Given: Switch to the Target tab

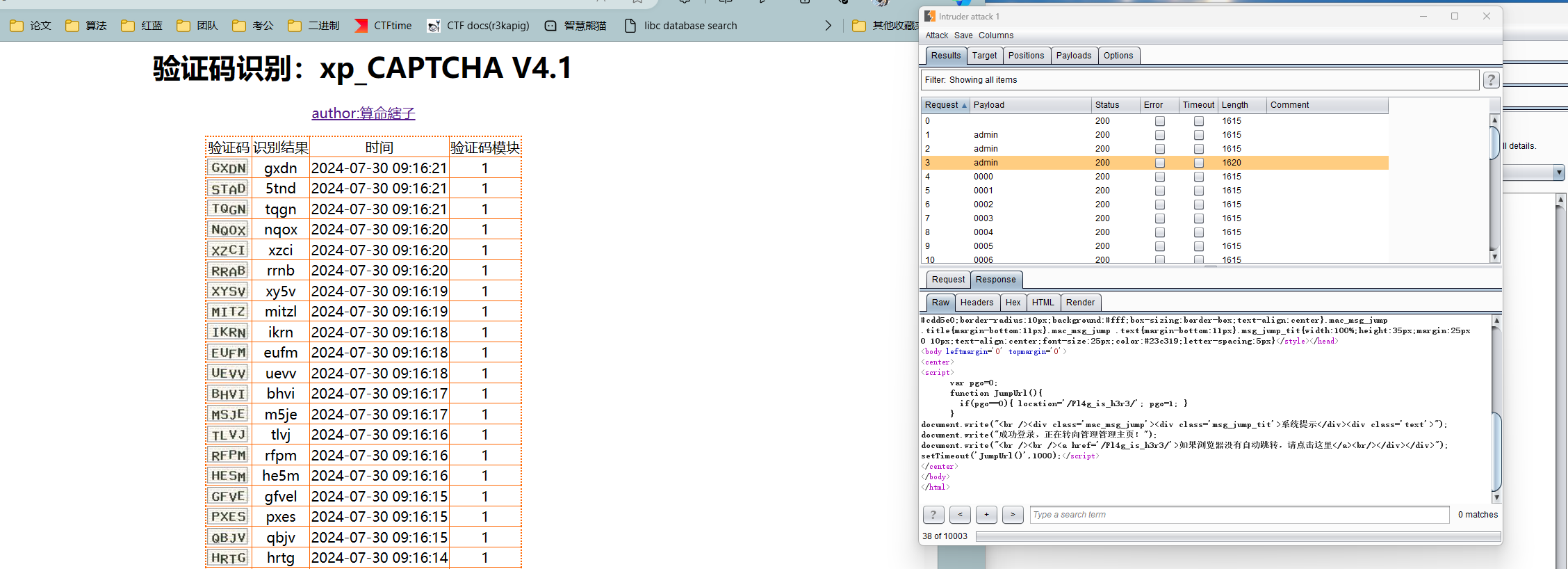Looking at the screenshot, I should tap(984, 56).
